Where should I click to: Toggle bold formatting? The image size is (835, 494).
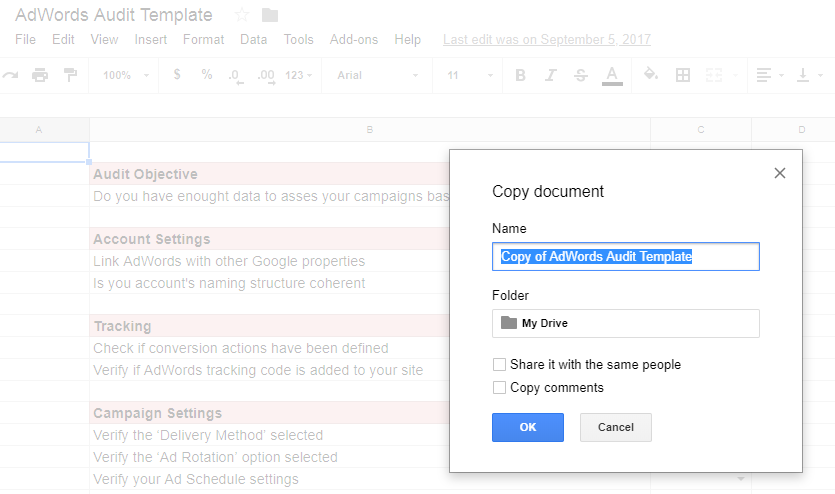(520, 75)
